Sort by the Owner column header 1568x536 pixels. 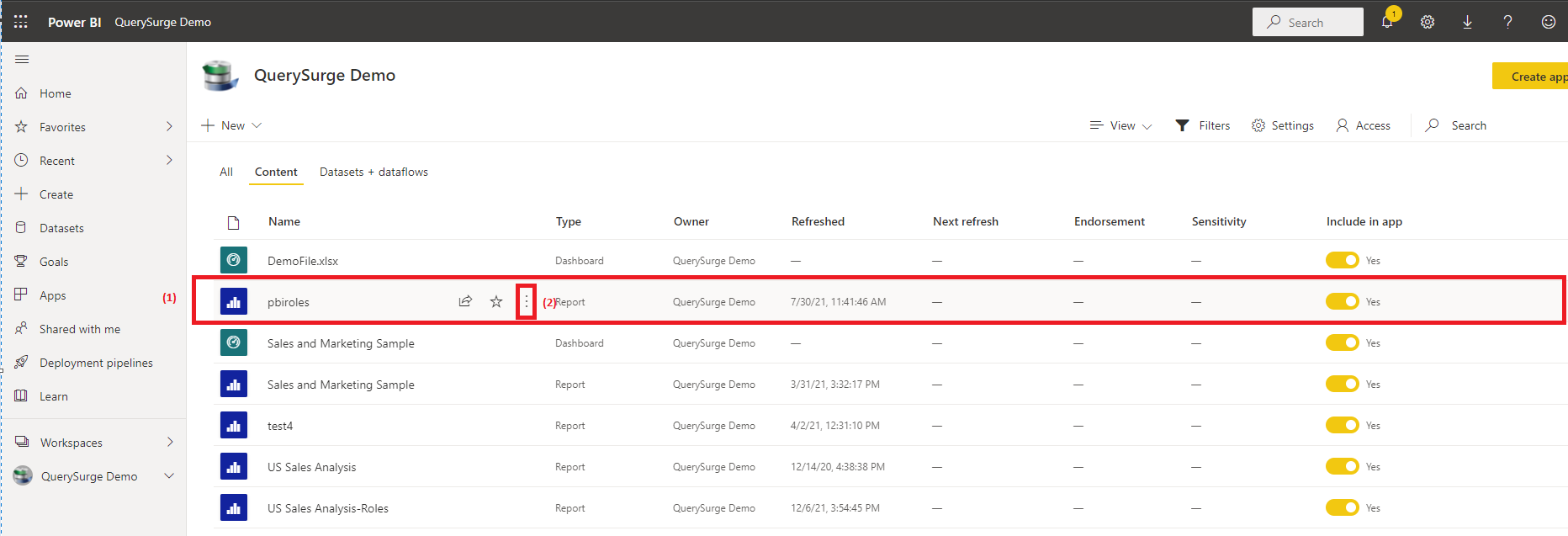(x=691, y=221)
